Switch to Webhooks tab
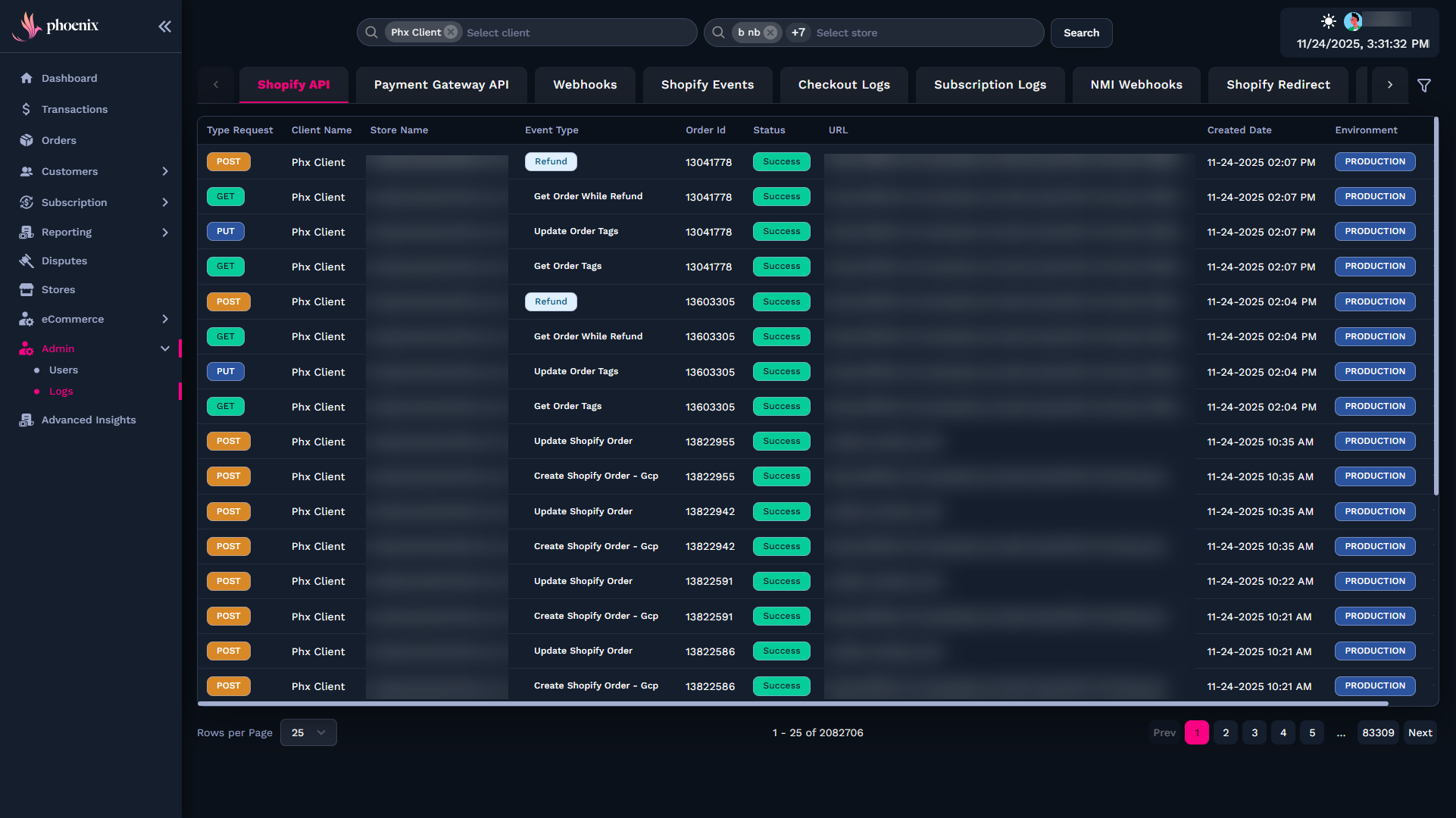Viewport: 1456px width, 818px height. click(585, 85)
